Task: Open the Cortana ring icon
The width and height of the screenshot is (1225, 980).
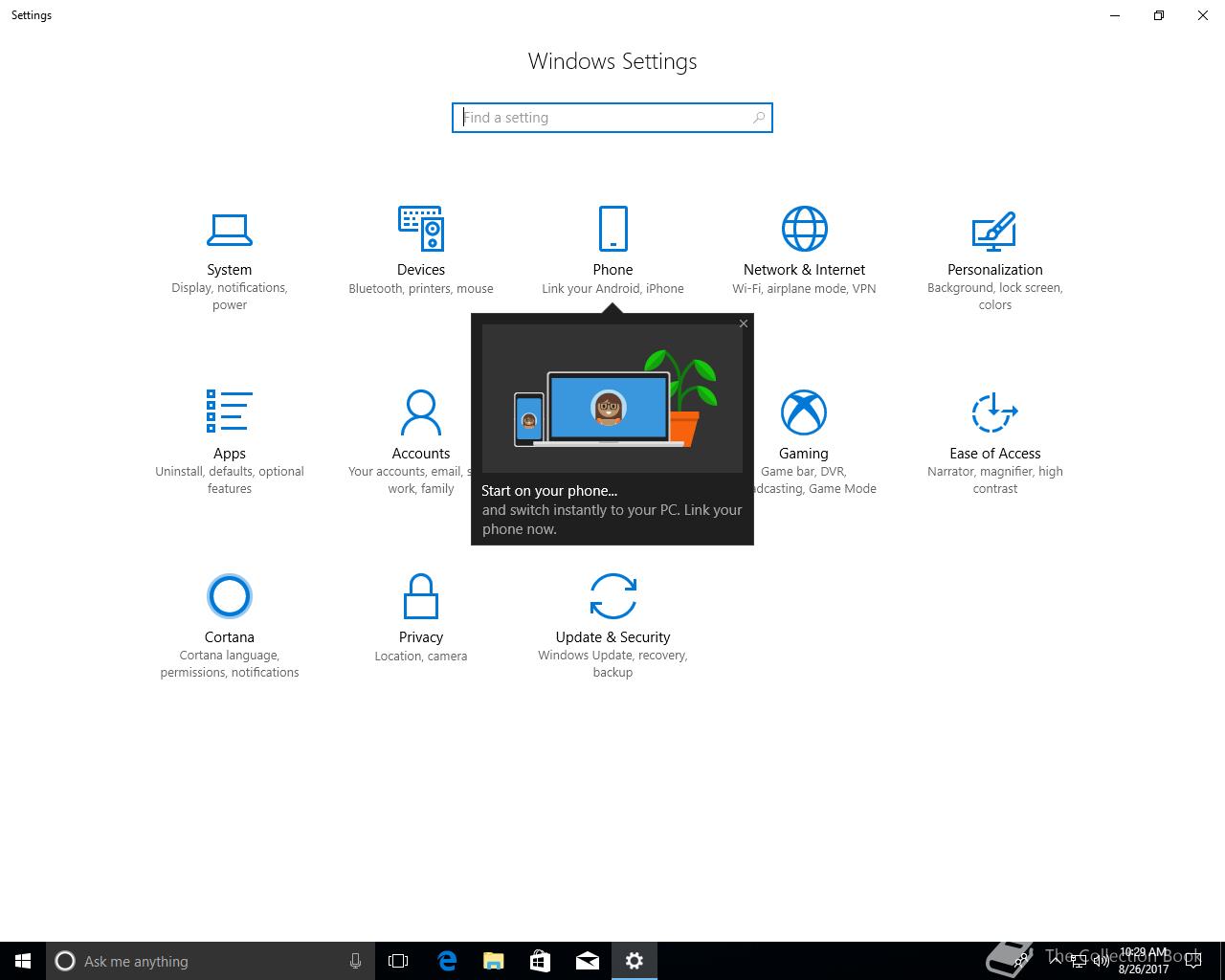Action: pos(230,596)
